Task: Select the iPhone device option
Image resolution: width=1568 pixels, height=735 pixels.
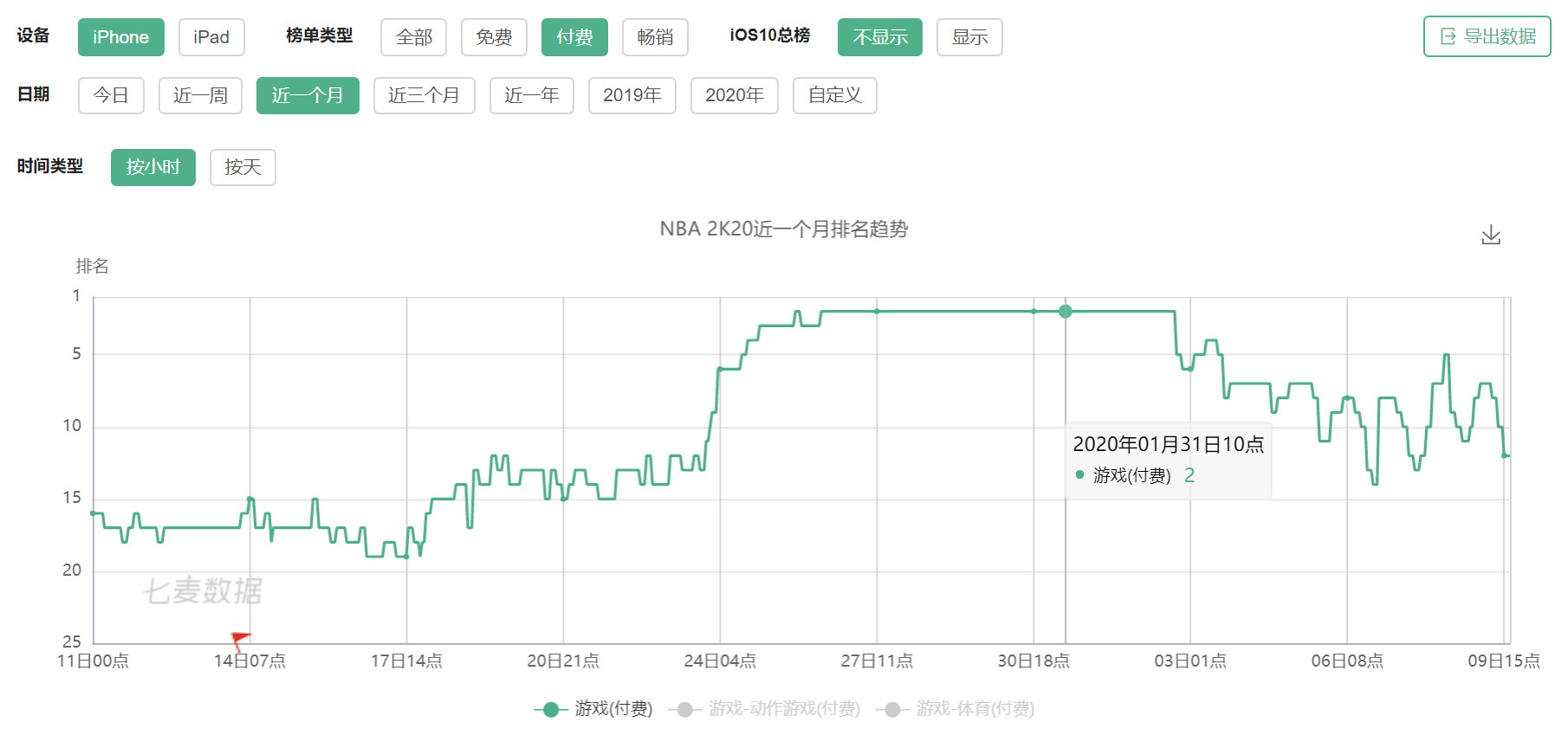Action: tap(120, 37)
